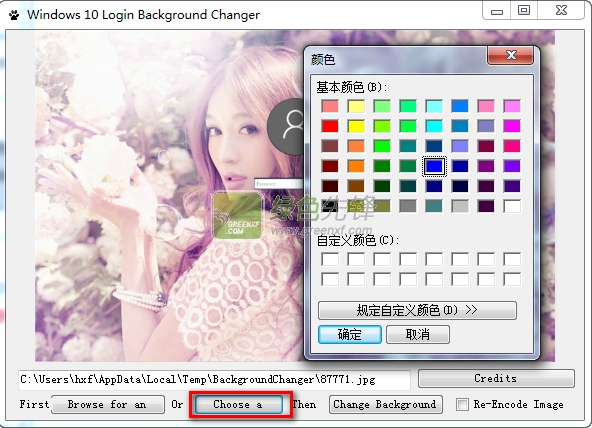Pick the light cyan swatch in the first row
Screen dimensions: 592x428
click(x=434, y=106)
